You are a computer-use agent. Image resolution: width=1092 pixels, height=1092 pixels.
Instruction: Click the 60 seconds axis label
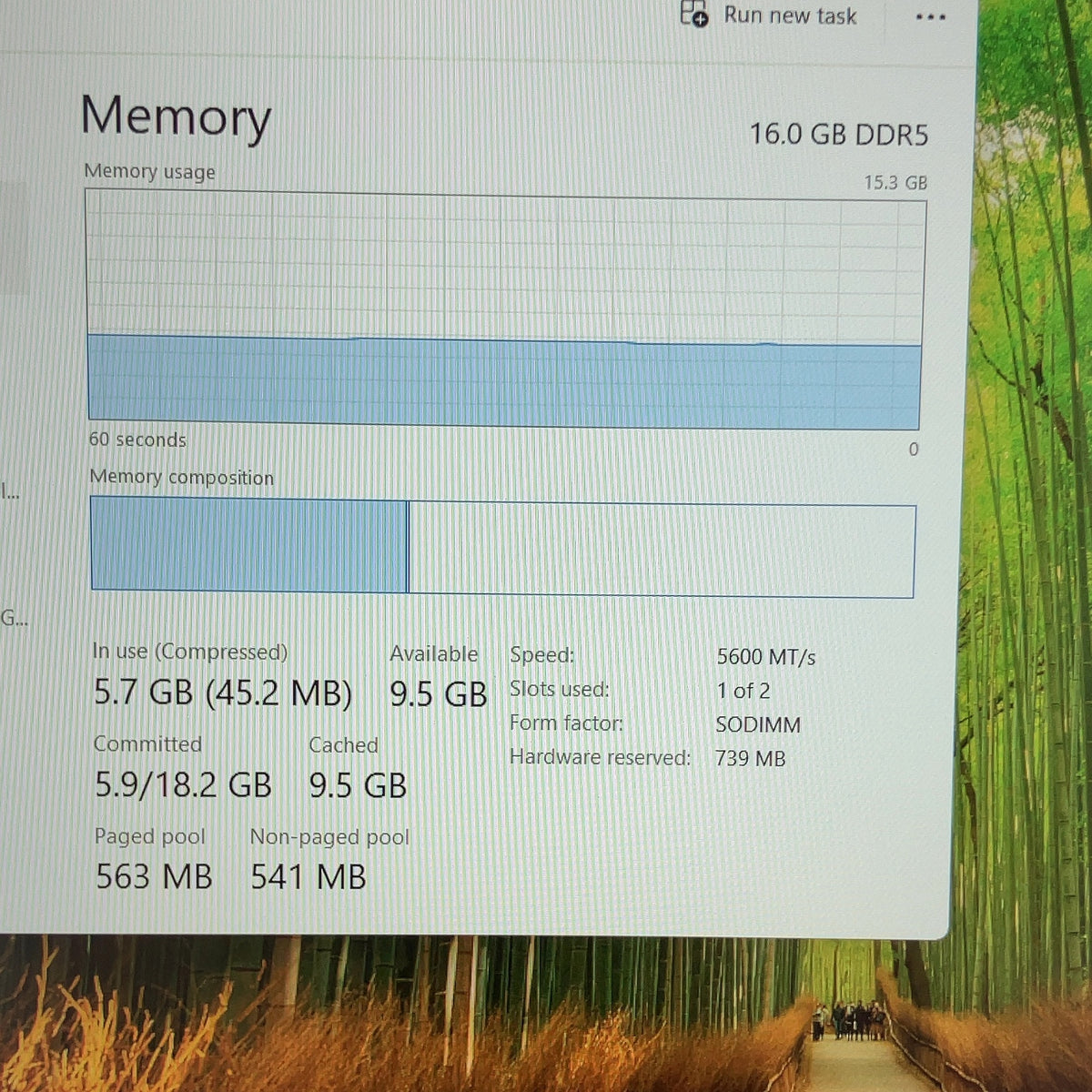pos(137,440)
